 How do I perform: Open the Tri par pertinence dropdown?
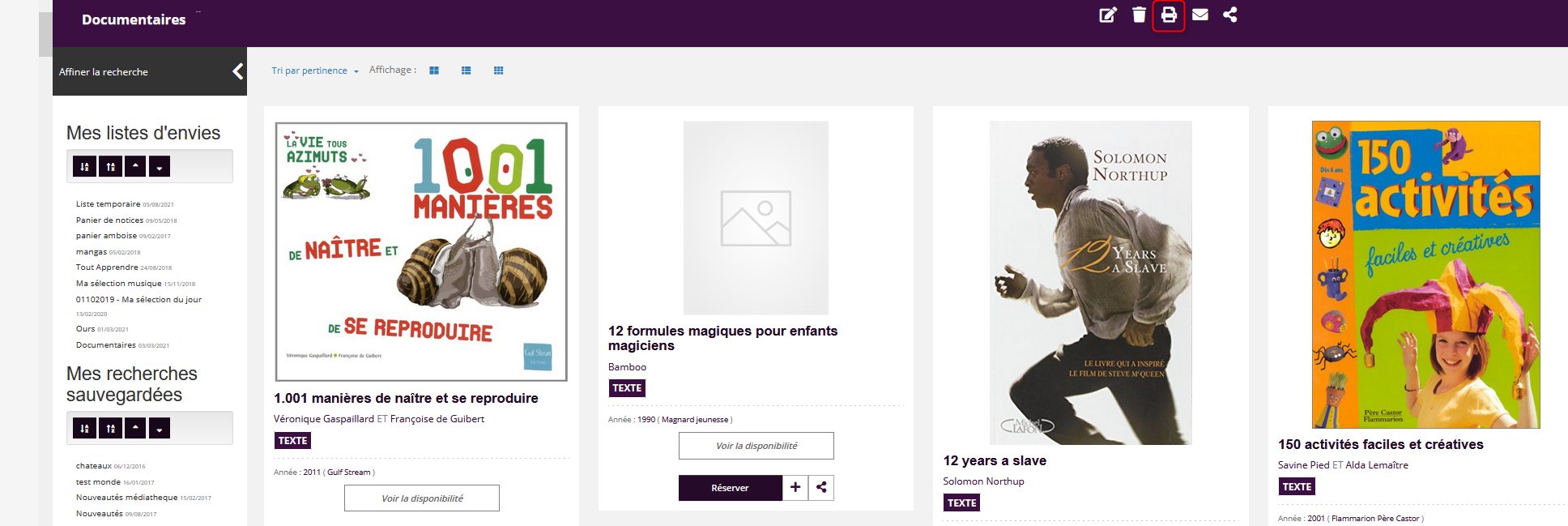(x=315, y=71)
